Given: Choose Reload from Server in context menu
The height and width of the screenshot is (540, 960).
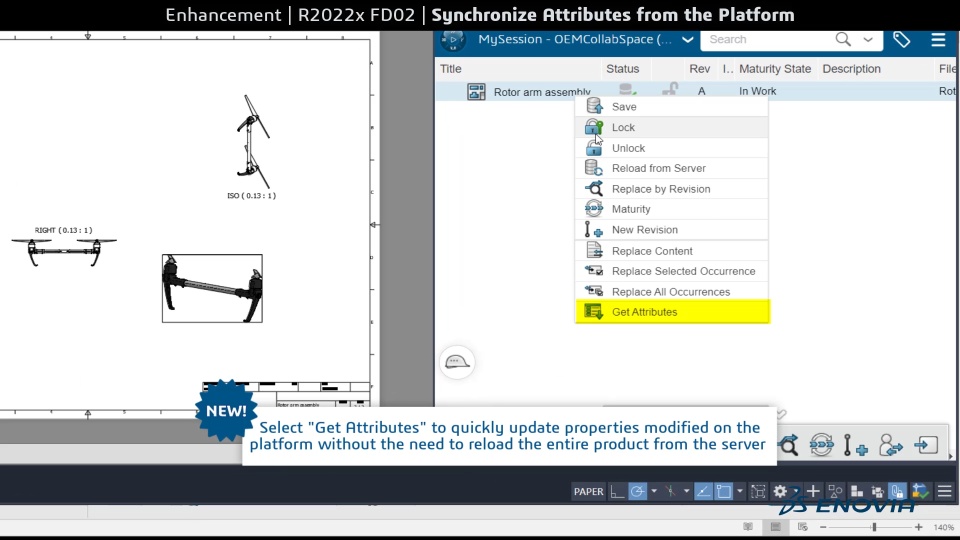Looking at the screenshot, I should (x=672, y=168).
